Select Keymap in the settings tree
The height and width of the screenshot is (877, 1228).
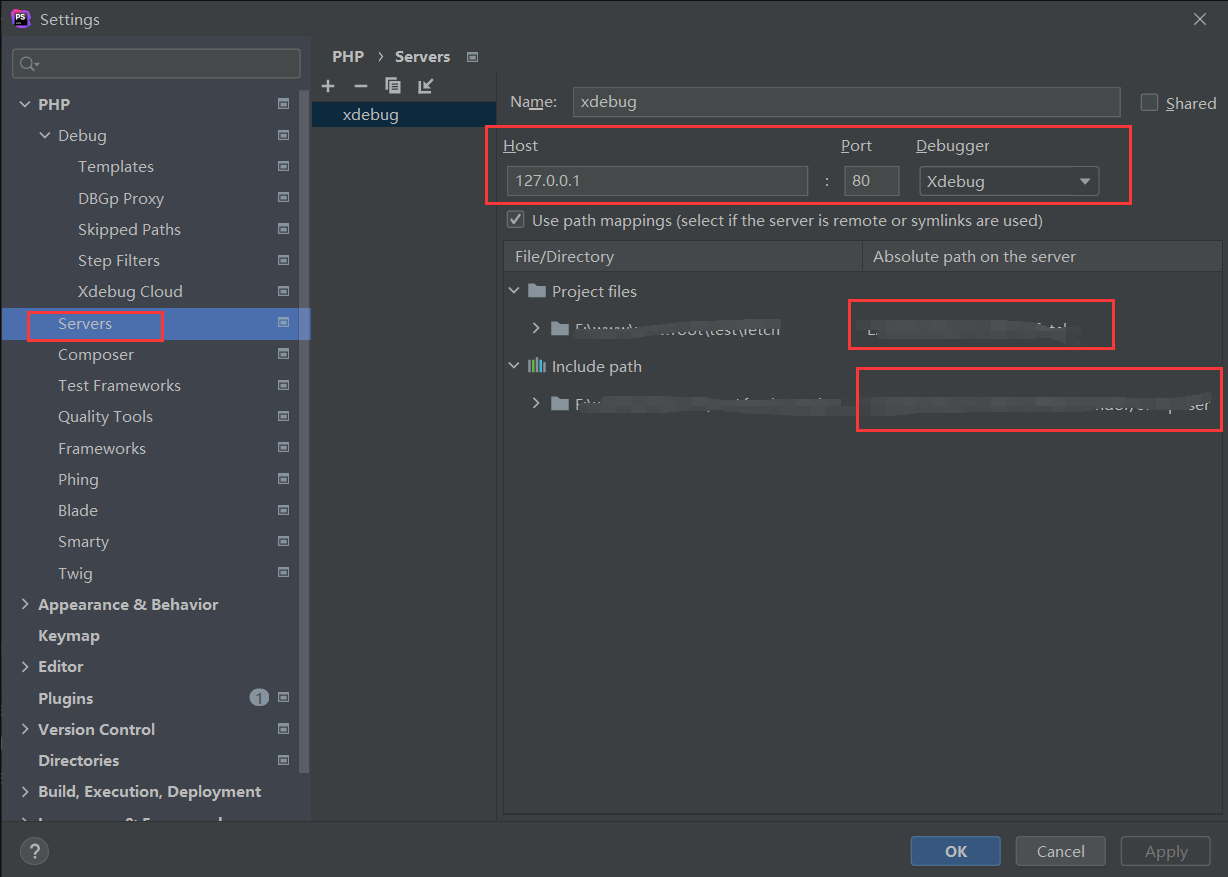tap(69, 635)
